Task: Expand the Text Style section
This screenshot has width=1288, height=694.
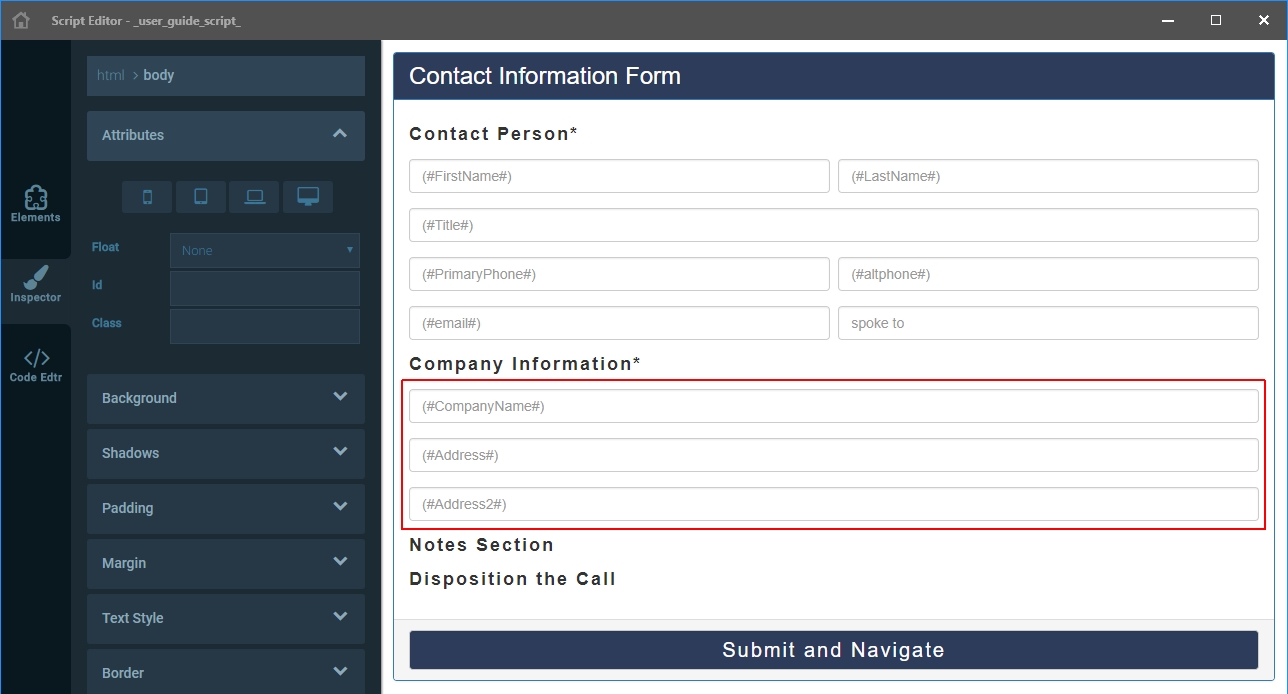Action: coord(226,618)
